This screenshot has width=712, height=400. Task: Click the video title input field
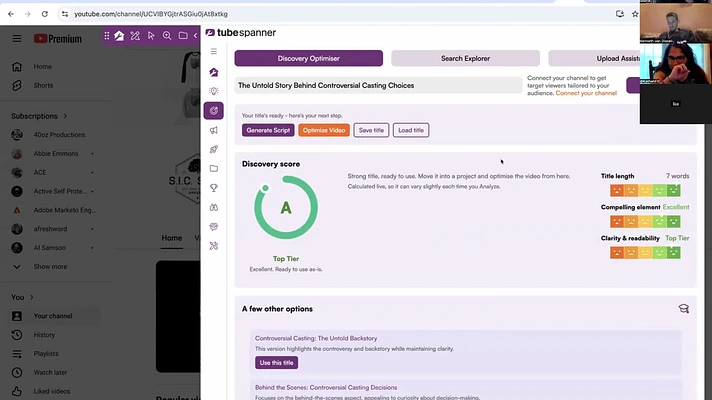378,85
